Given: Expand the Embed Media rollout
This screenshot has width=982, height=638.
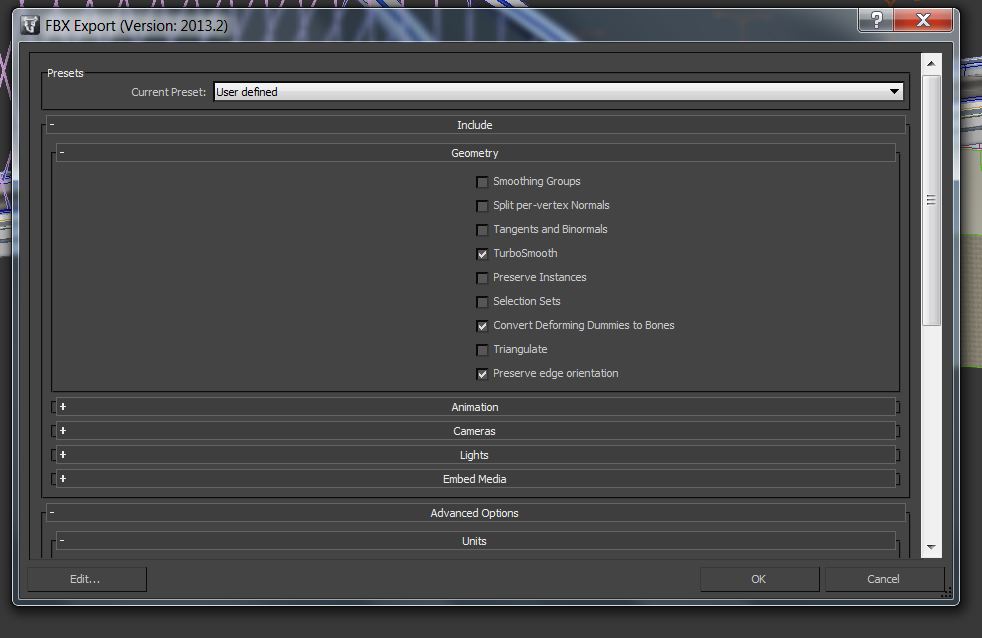Looking at the screenshot, I should tap(475, 479).
